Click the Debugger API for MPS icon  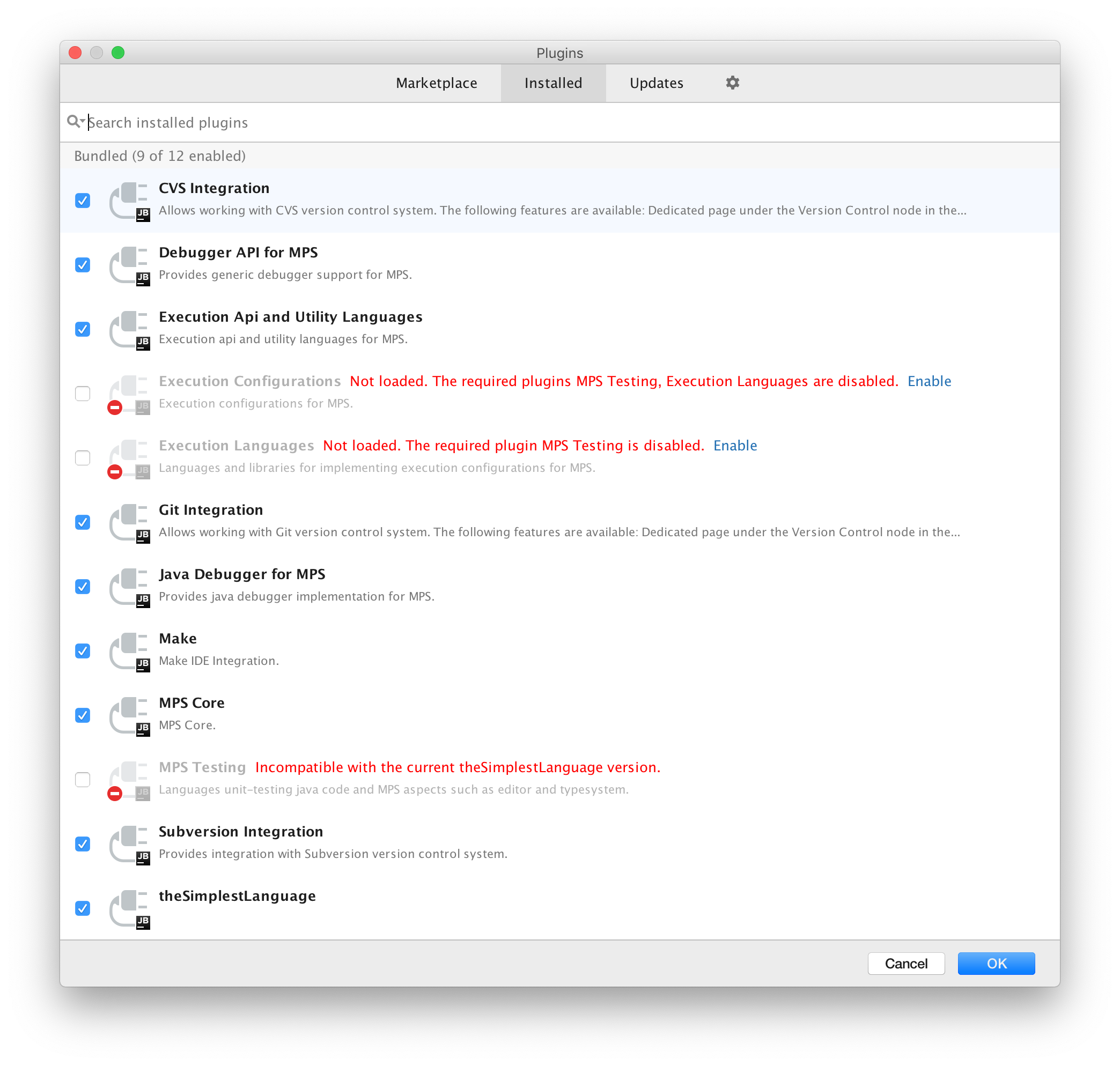[x=130, y=264]
